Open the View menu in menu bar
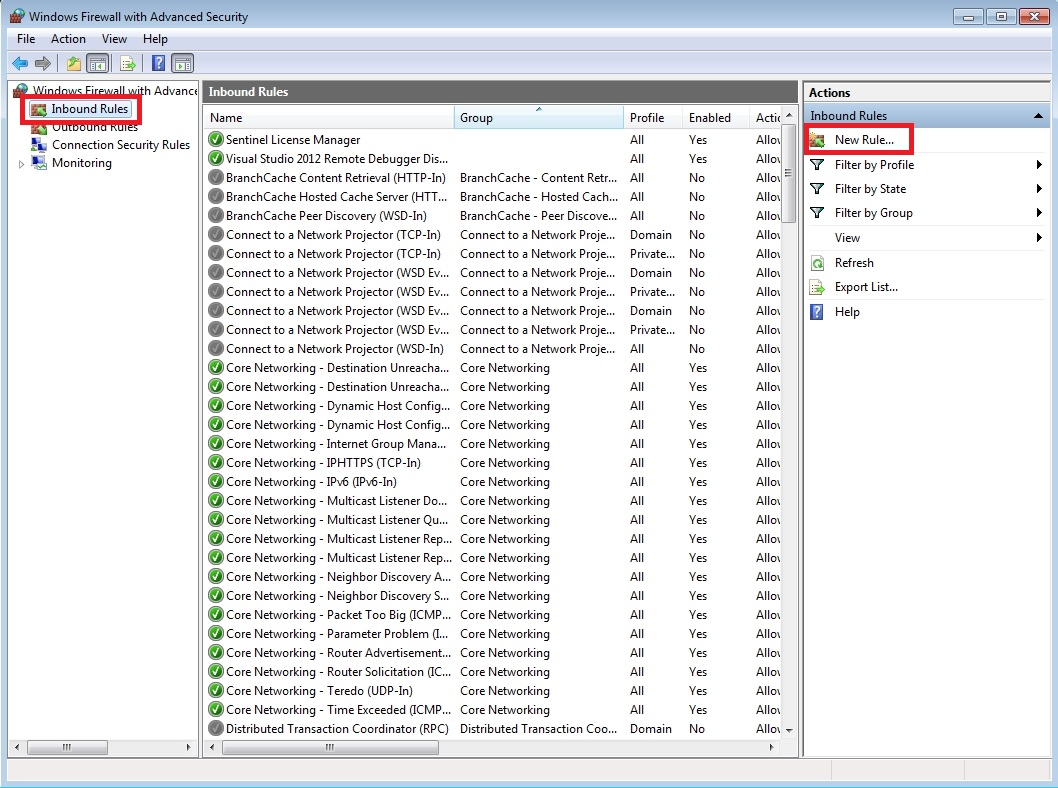 [114, 39]
